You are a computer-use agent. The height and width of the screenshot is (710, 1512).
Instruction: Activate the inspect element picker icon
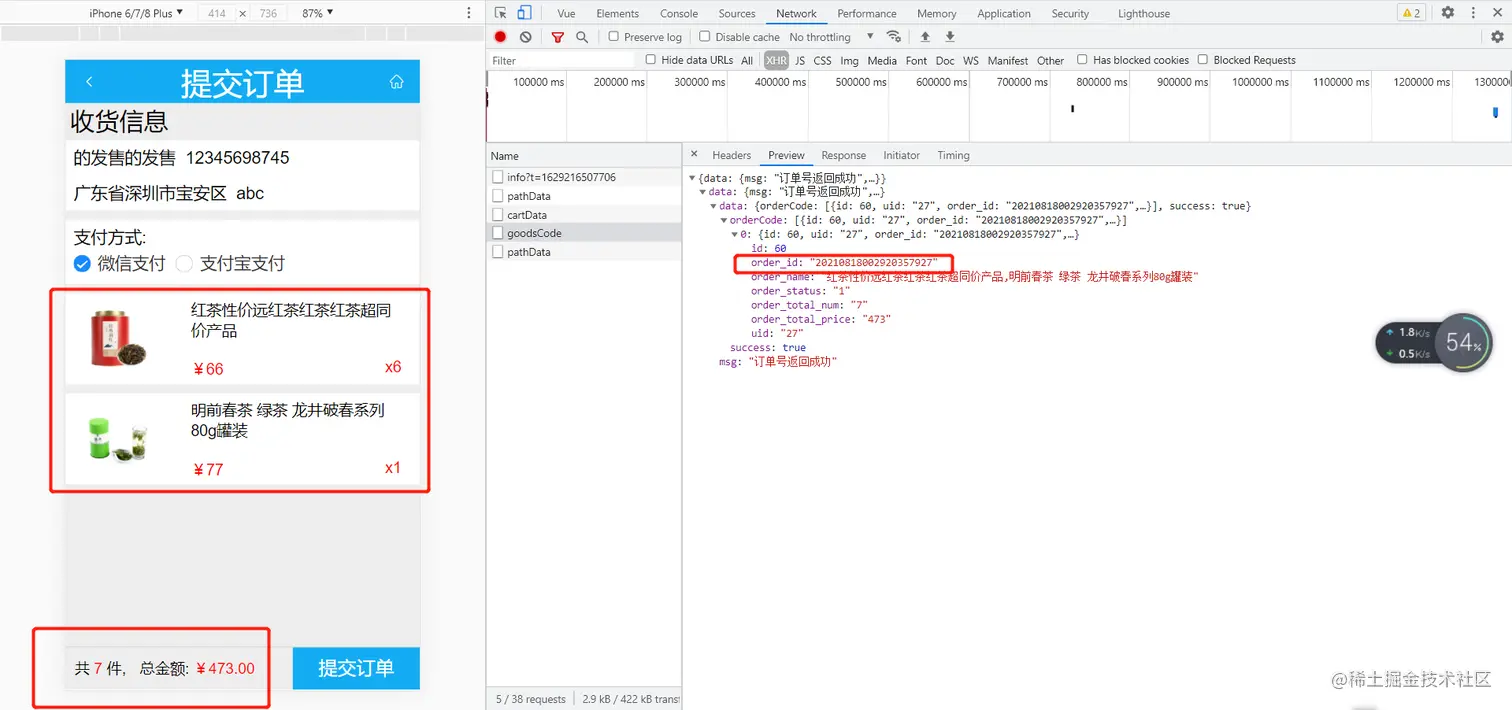501,13
